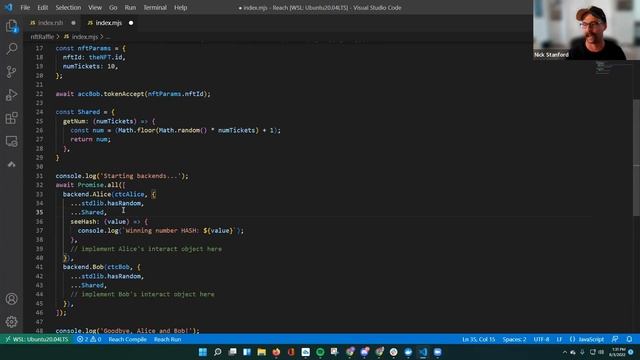This screenshot has width=640, height=360.
Task: Open the View menu
Action: point(95,7)
